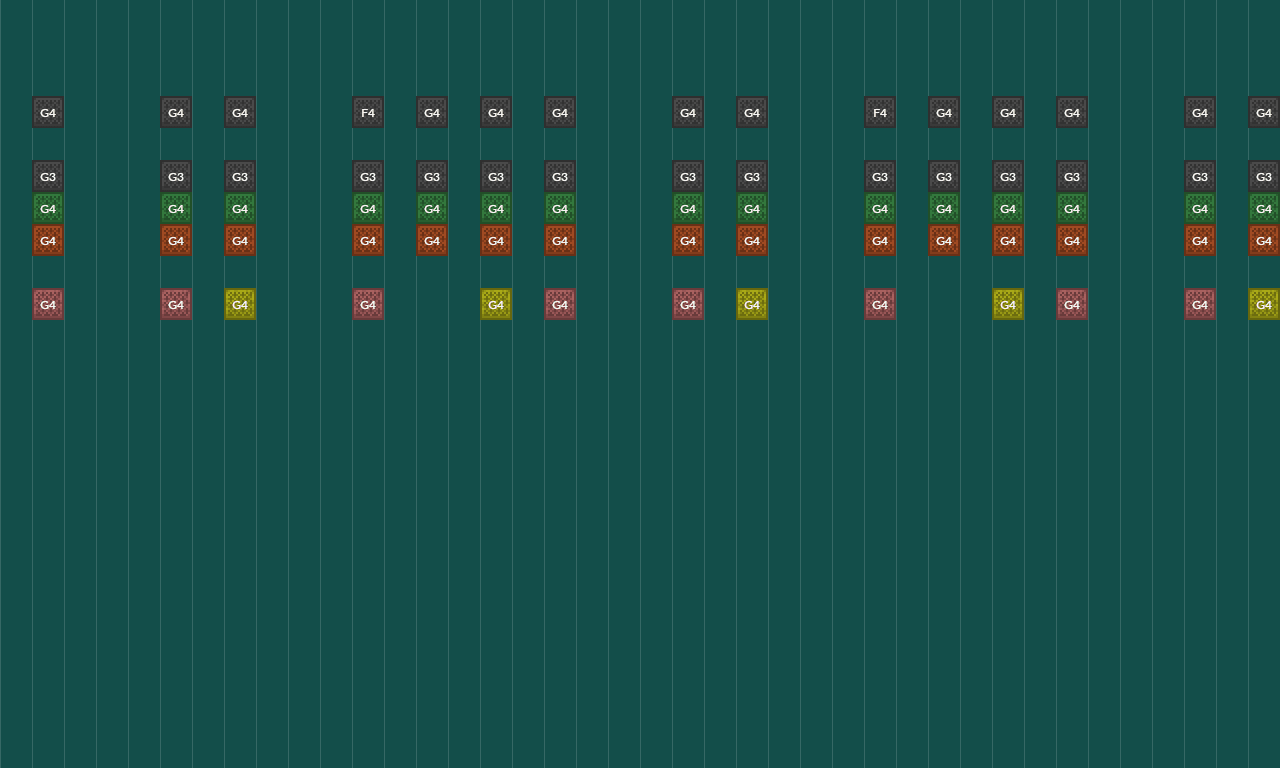Select green G4 note under the first F4

[368, 208]
